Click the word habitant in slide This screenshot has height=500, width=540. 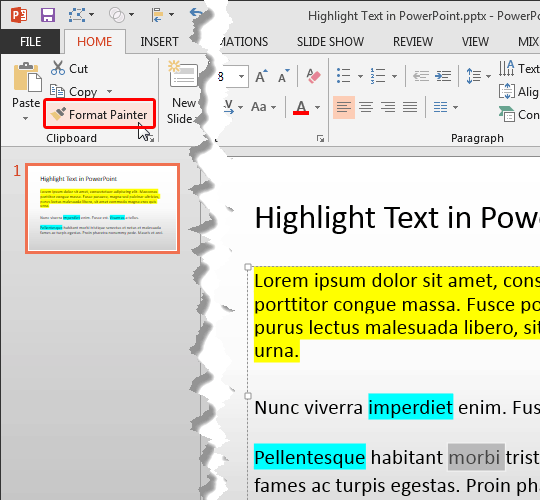tap(407, 457)
